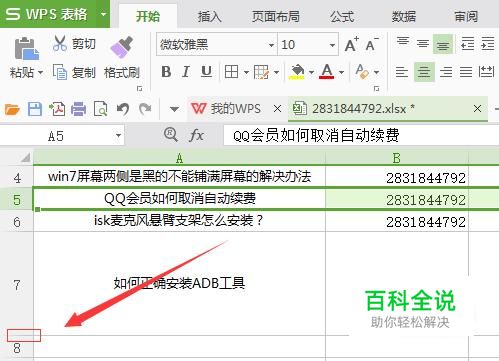Click the Paste clipboard icon

pos(27,49)
